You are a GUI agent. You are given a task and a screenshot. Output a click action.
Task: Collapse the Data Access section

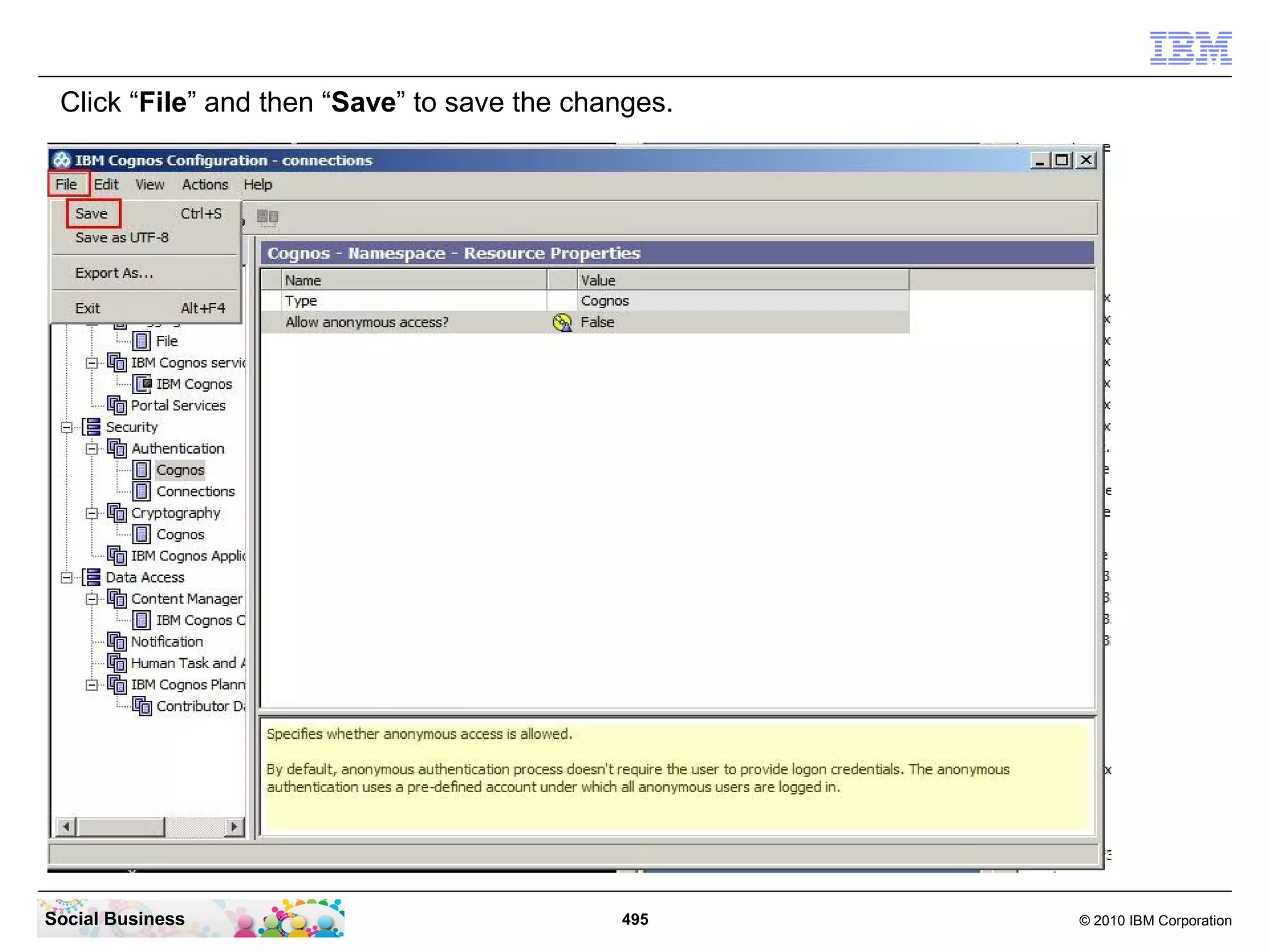coord(66,578)
